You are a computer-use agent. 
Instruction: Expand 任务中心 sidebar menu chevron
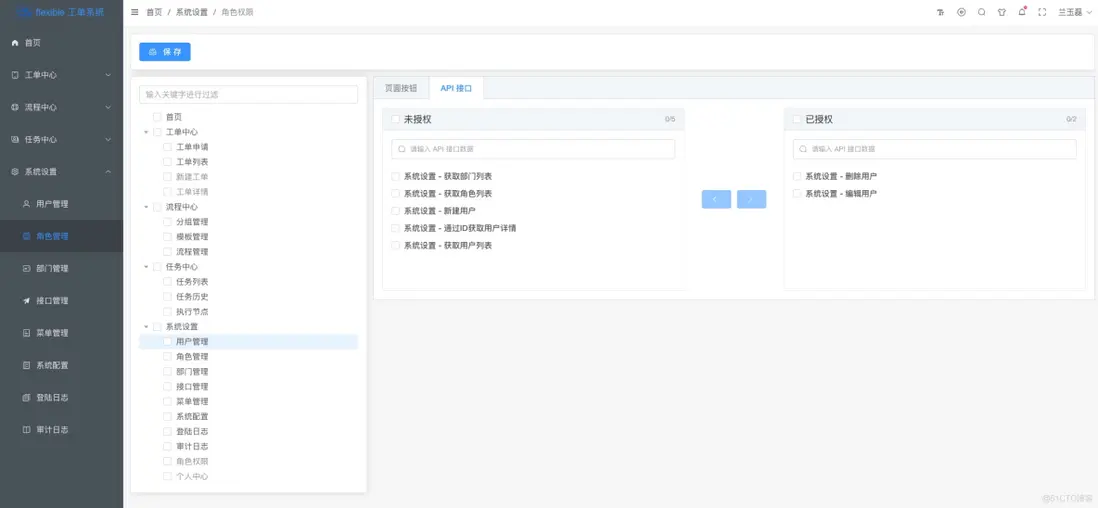(x=108, y=139)
